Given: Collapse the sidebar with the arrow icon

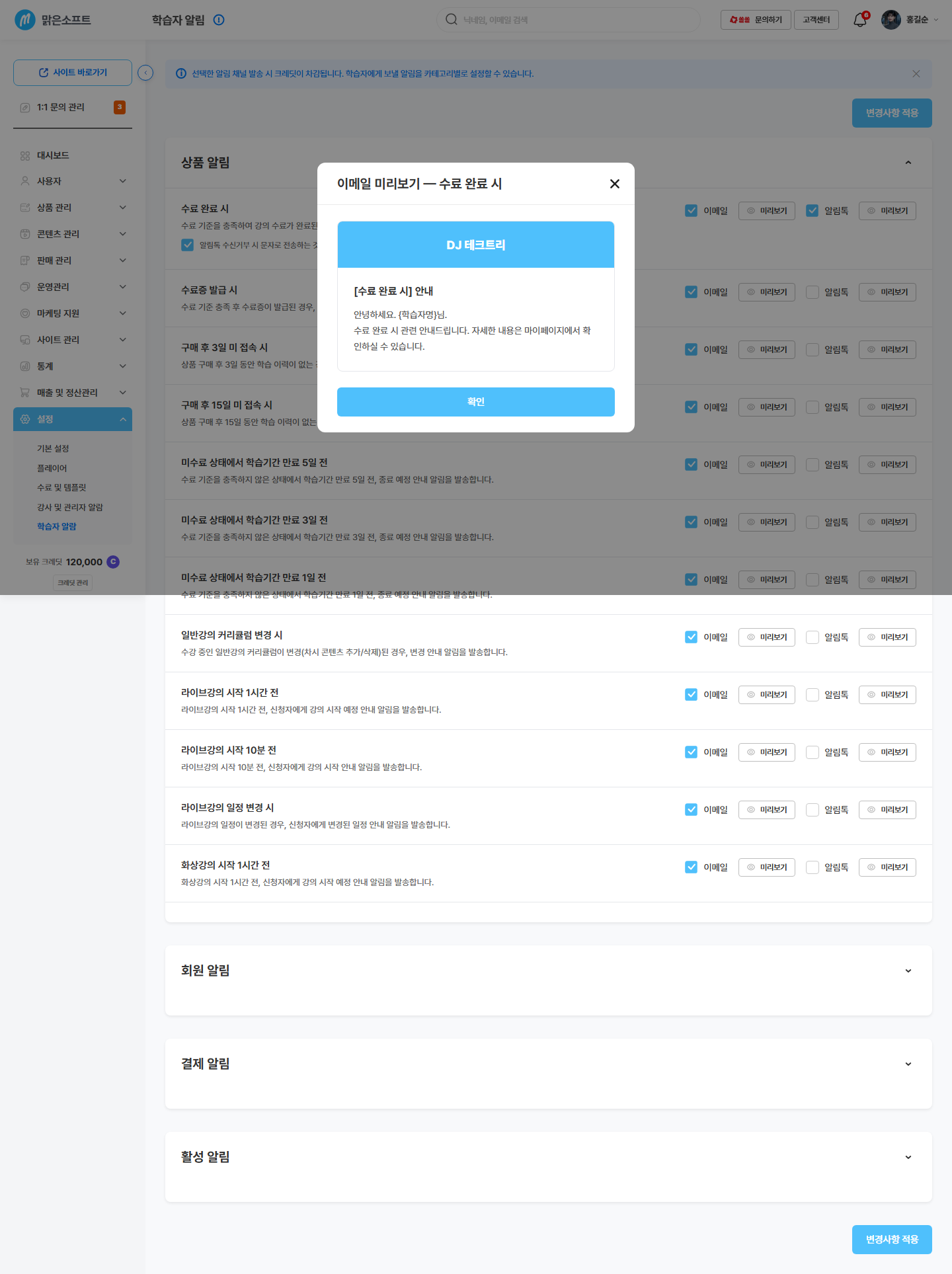Looking at the screenshot, I should 145,73.
